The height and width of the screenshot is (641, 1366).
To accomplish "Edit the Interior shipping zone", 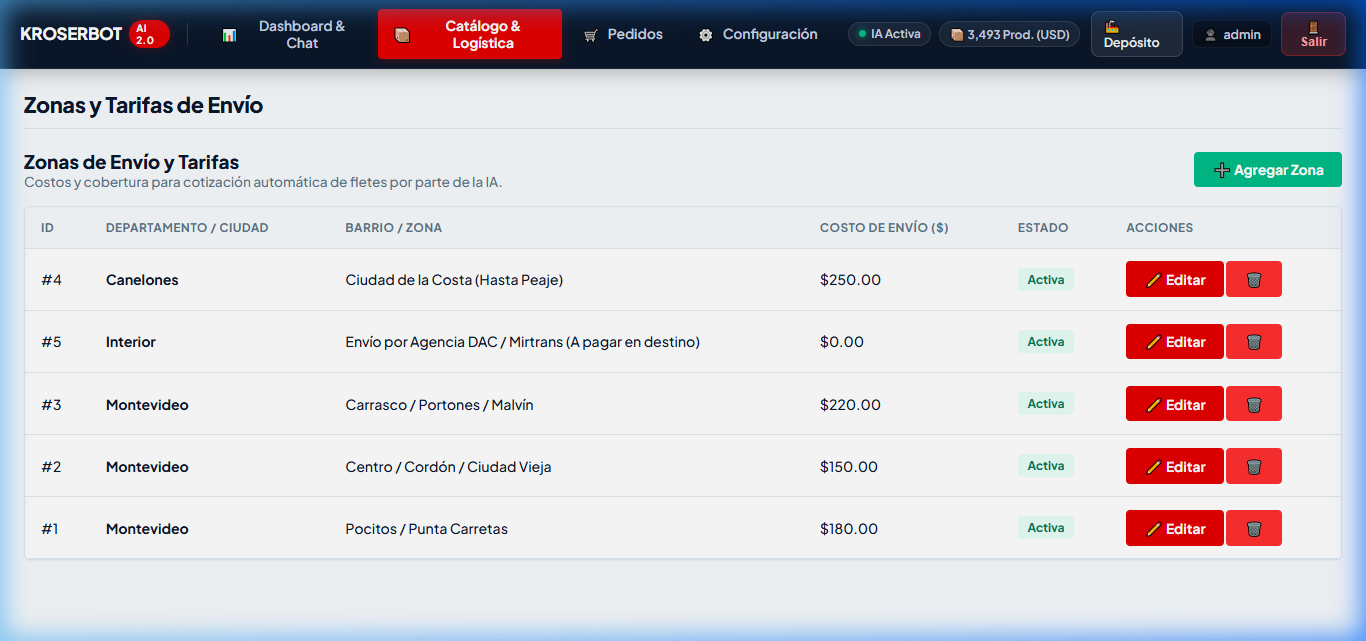I will [x=1175, y=342].
